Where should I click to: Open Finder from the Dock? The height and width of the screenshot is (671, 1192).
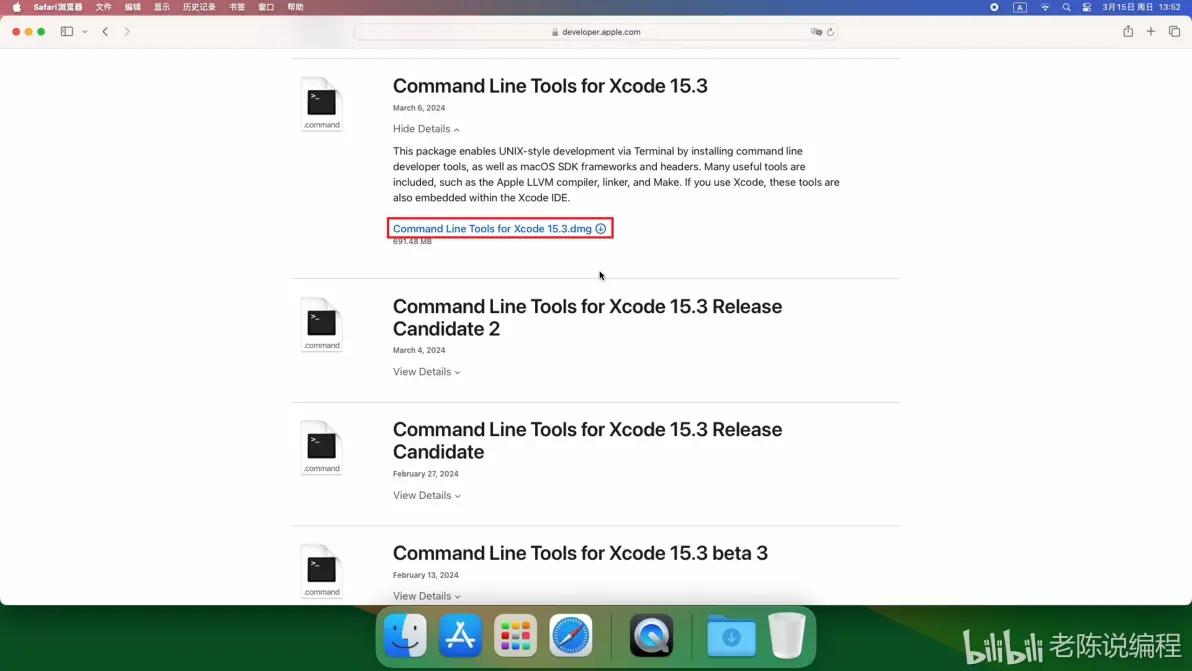pyautogui.click(x=405, y=636)
